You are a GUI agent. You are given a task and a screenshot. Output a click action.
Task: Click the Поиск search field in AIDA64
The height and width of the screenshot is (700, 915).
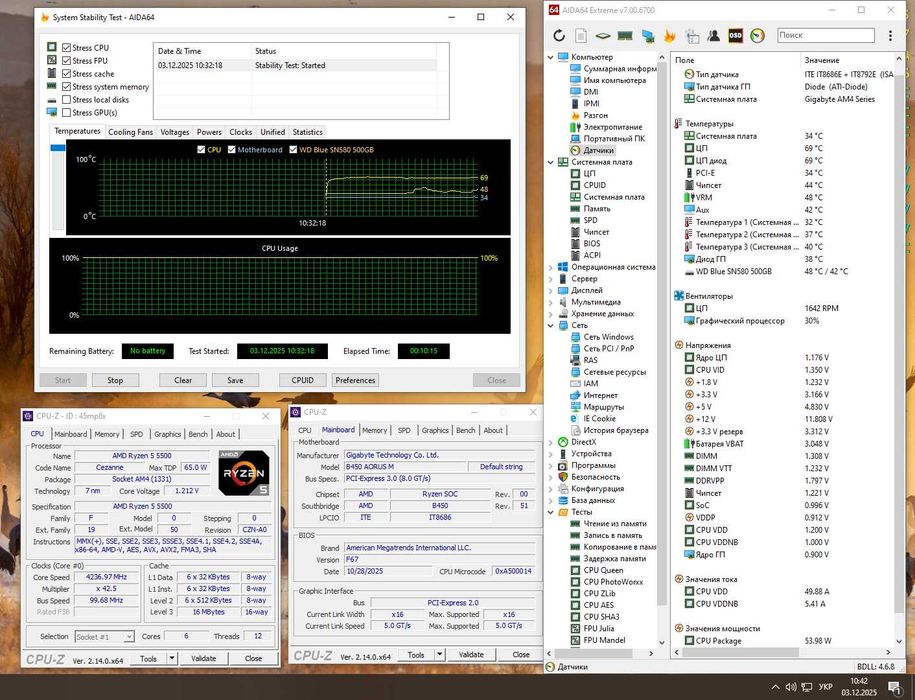point(826,36)
